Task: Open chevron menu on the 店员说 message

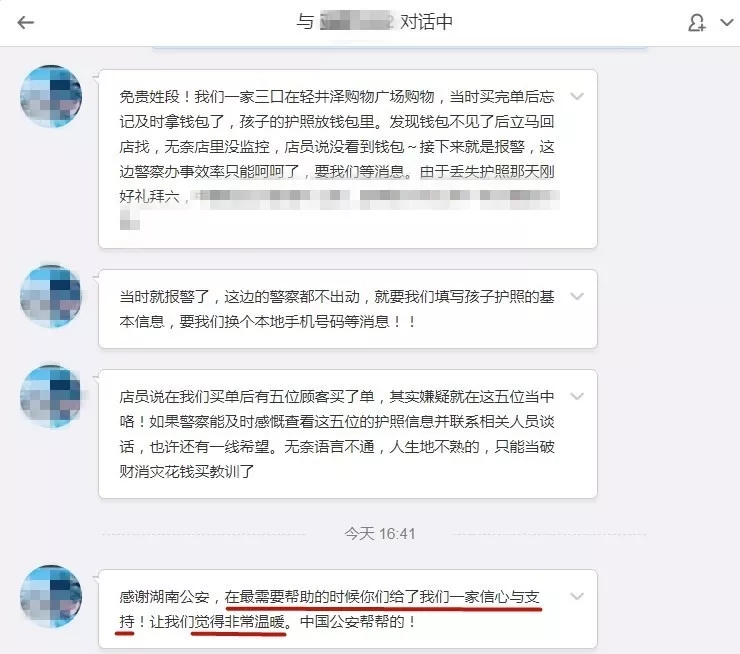Action: pyautogui.click(x=577, y=396)
